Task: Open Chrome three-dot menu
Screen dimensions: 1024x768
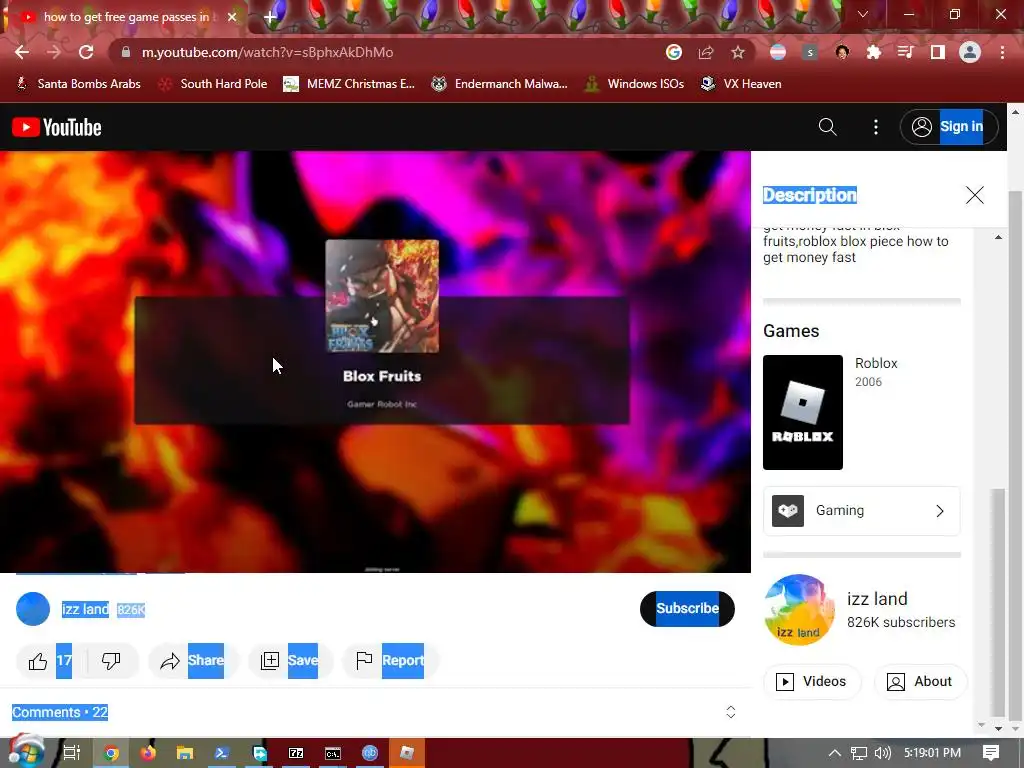Action: click(1002, 52)
